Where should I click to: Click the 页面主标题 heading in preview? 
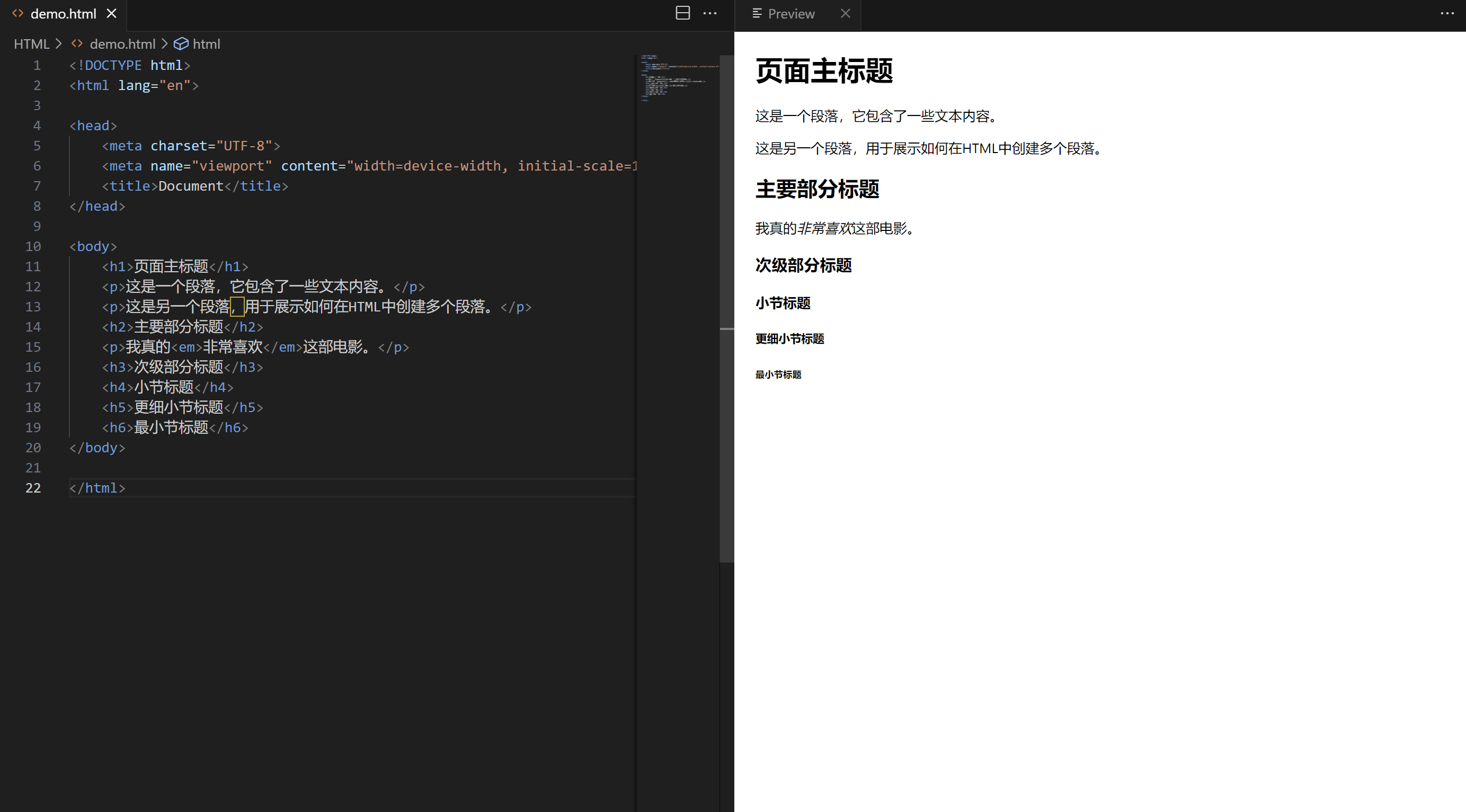tap(823, 71)
